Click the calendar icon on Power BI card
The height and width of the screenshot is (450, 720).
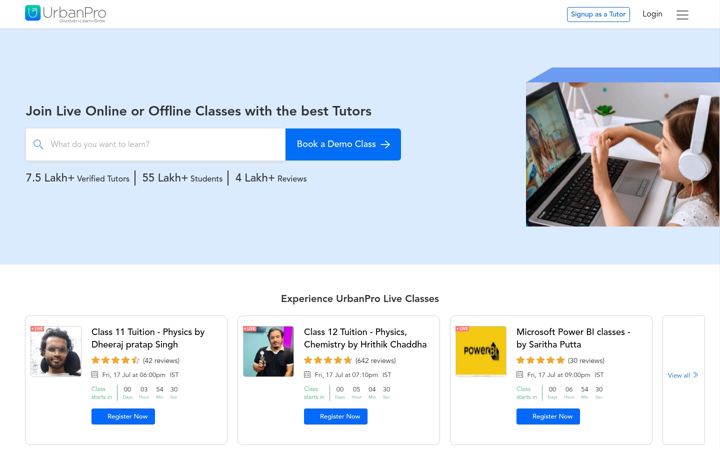click(520, 375)
